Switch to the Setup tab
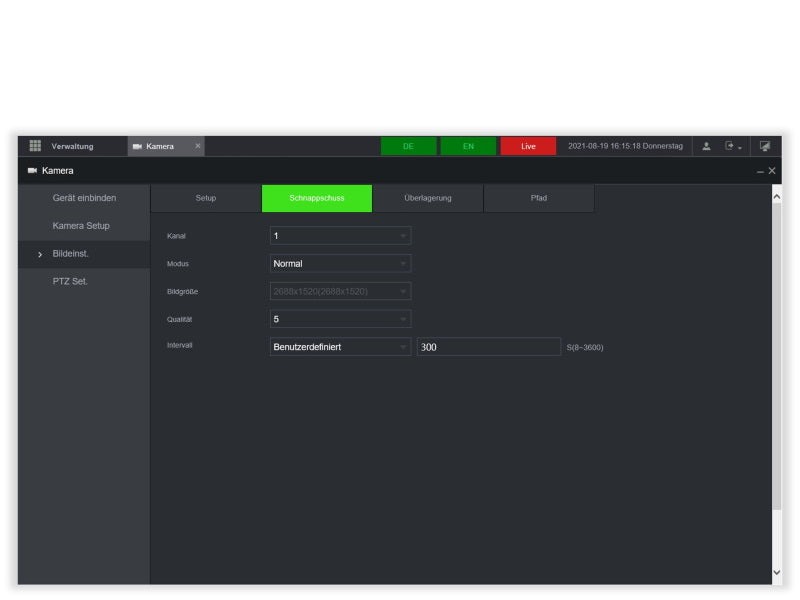The width and height of the screenshot is (800, 600). pyautogui.click(x=205, y=198)
